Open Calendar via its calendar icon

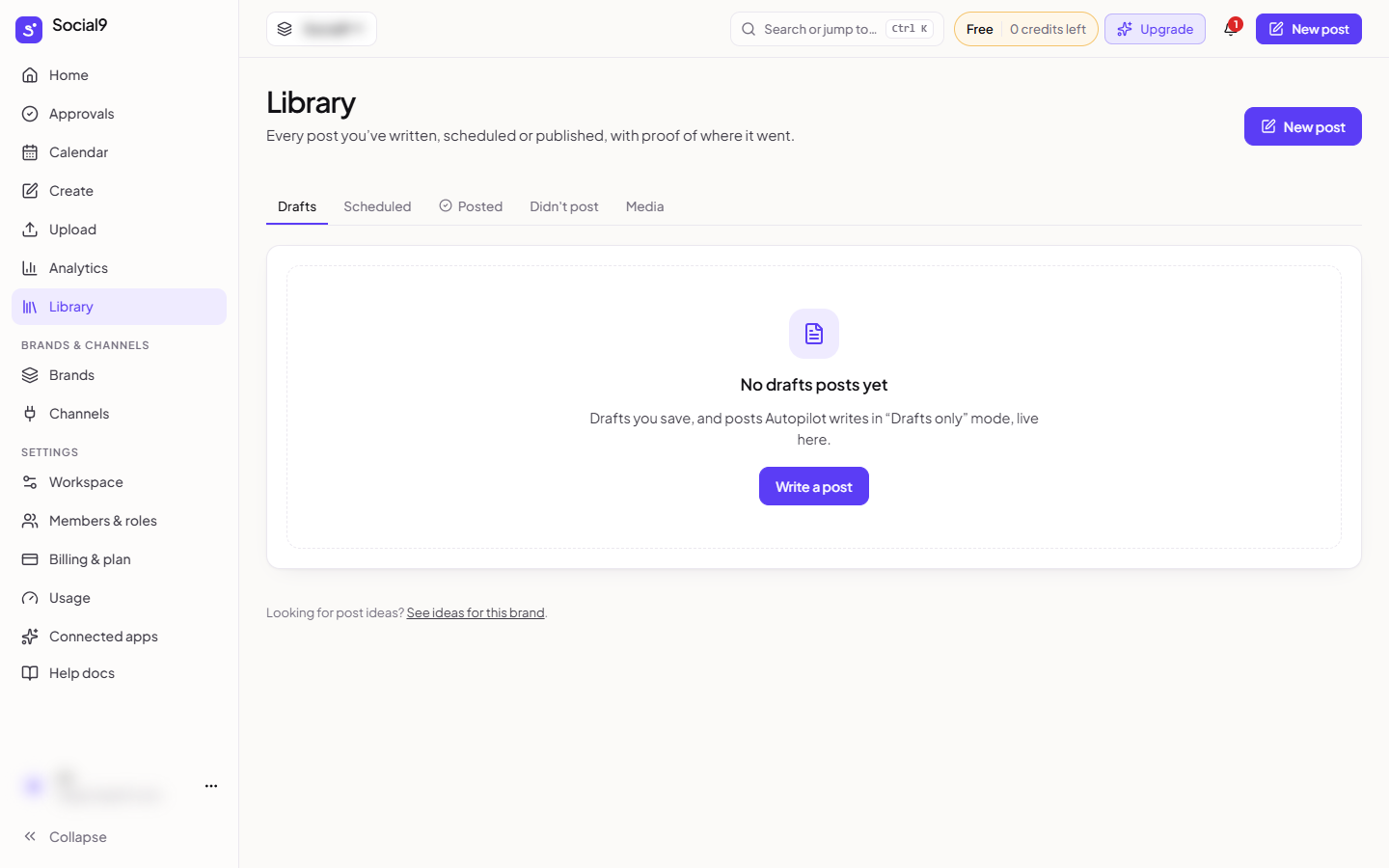coord(30,152)
